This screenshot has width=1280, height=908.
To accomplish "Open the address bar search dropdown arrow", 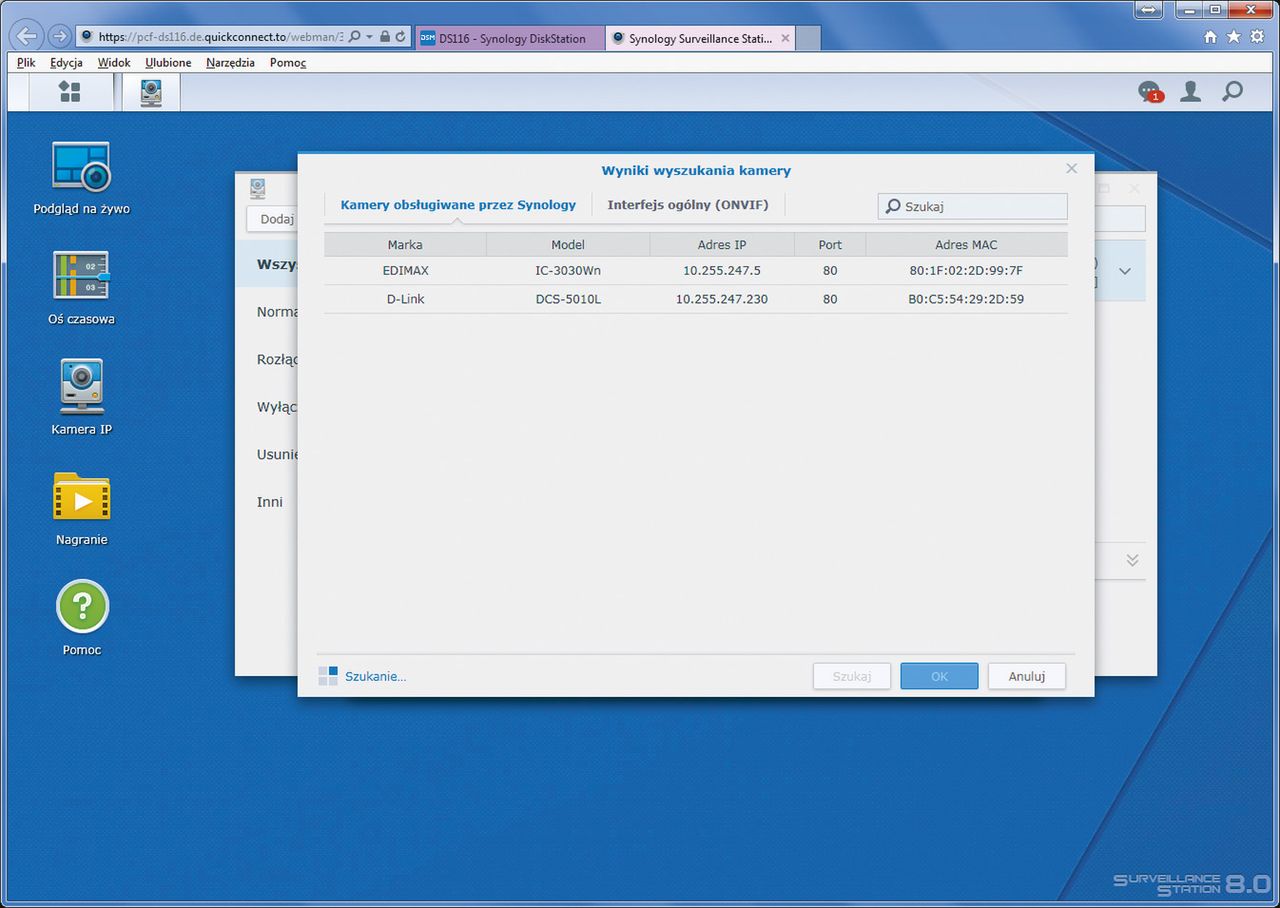I will [x=369, y=37].
